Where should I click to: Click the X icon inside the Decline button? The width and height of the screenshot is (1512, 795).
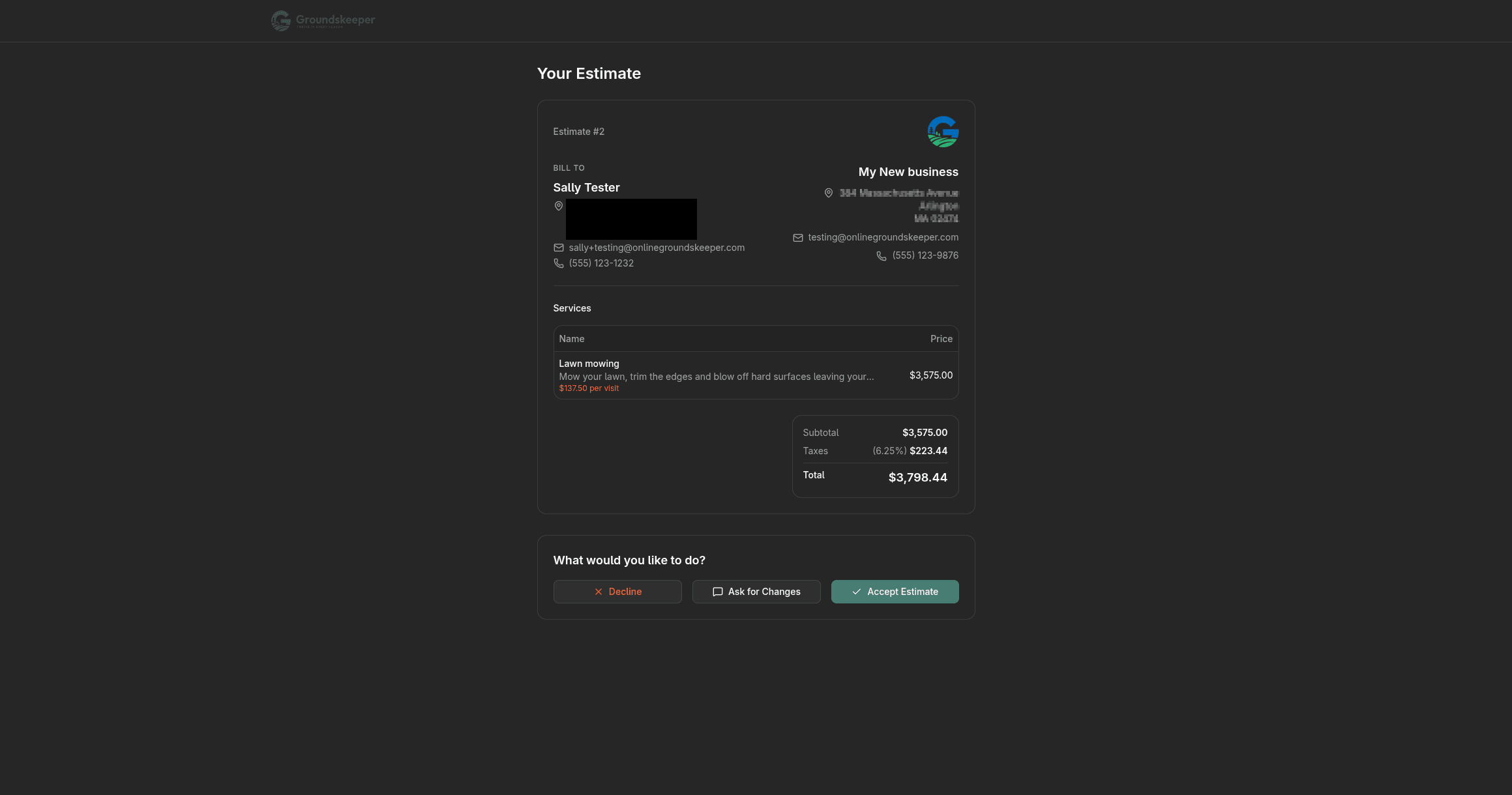(x=598, y=592)
